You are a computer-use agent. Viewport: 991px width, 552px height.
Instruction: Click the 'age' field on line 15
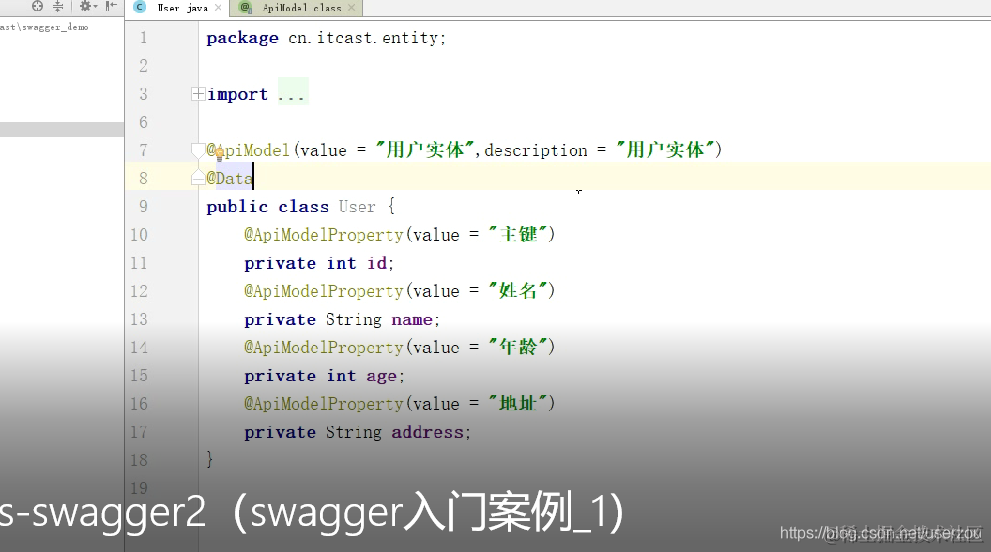[x=382, y=377]
